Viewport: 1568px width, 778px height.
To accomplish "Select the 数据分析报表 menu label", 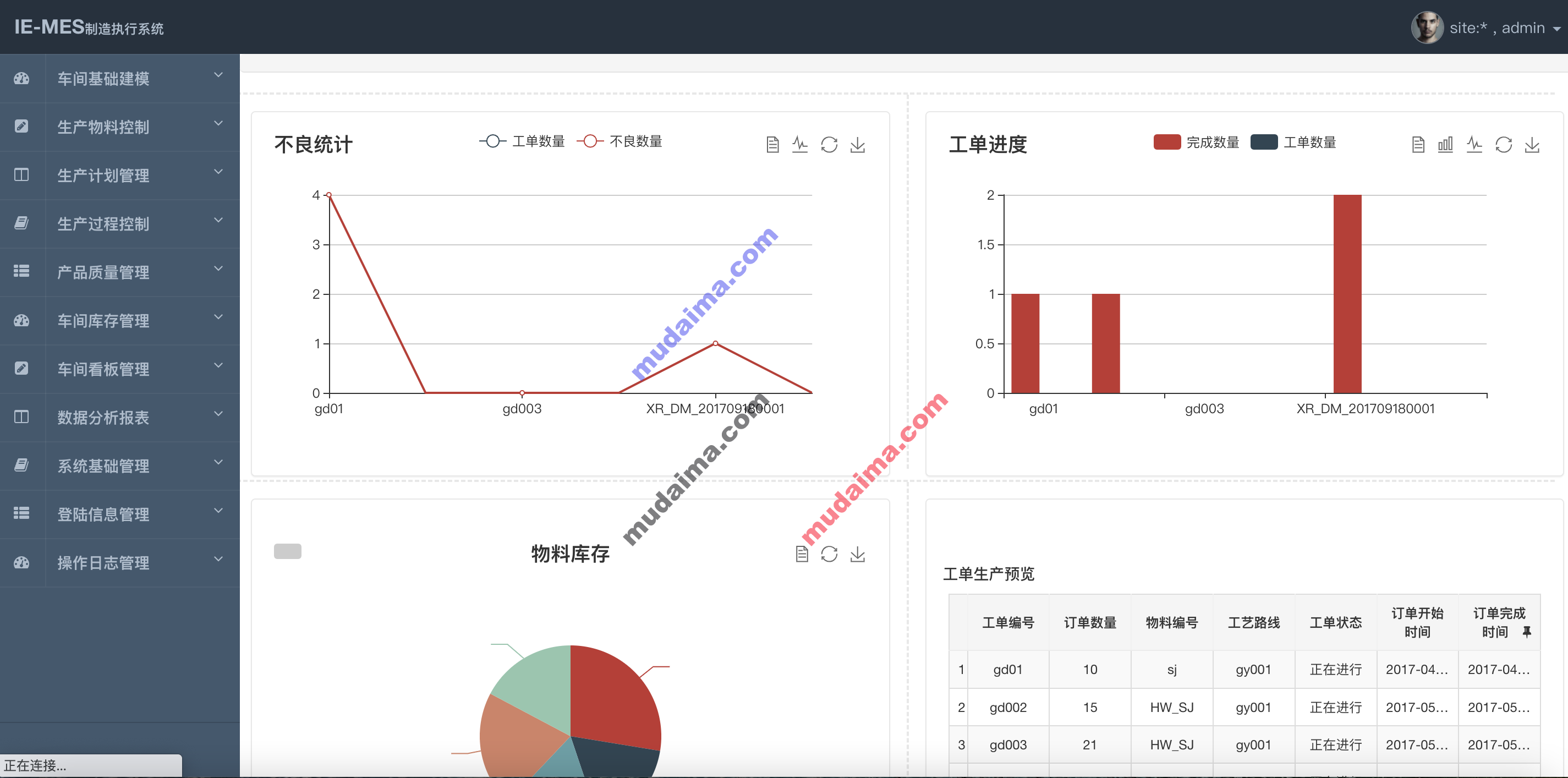I will click(103, 418).
